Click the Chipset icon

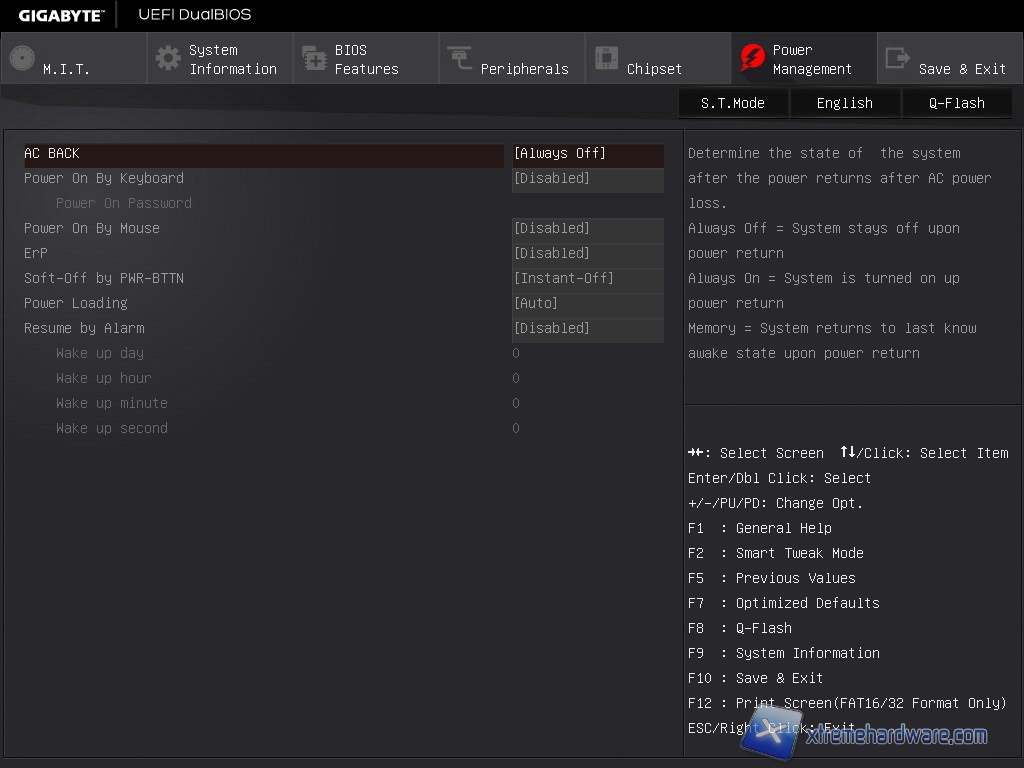point(606,58)
